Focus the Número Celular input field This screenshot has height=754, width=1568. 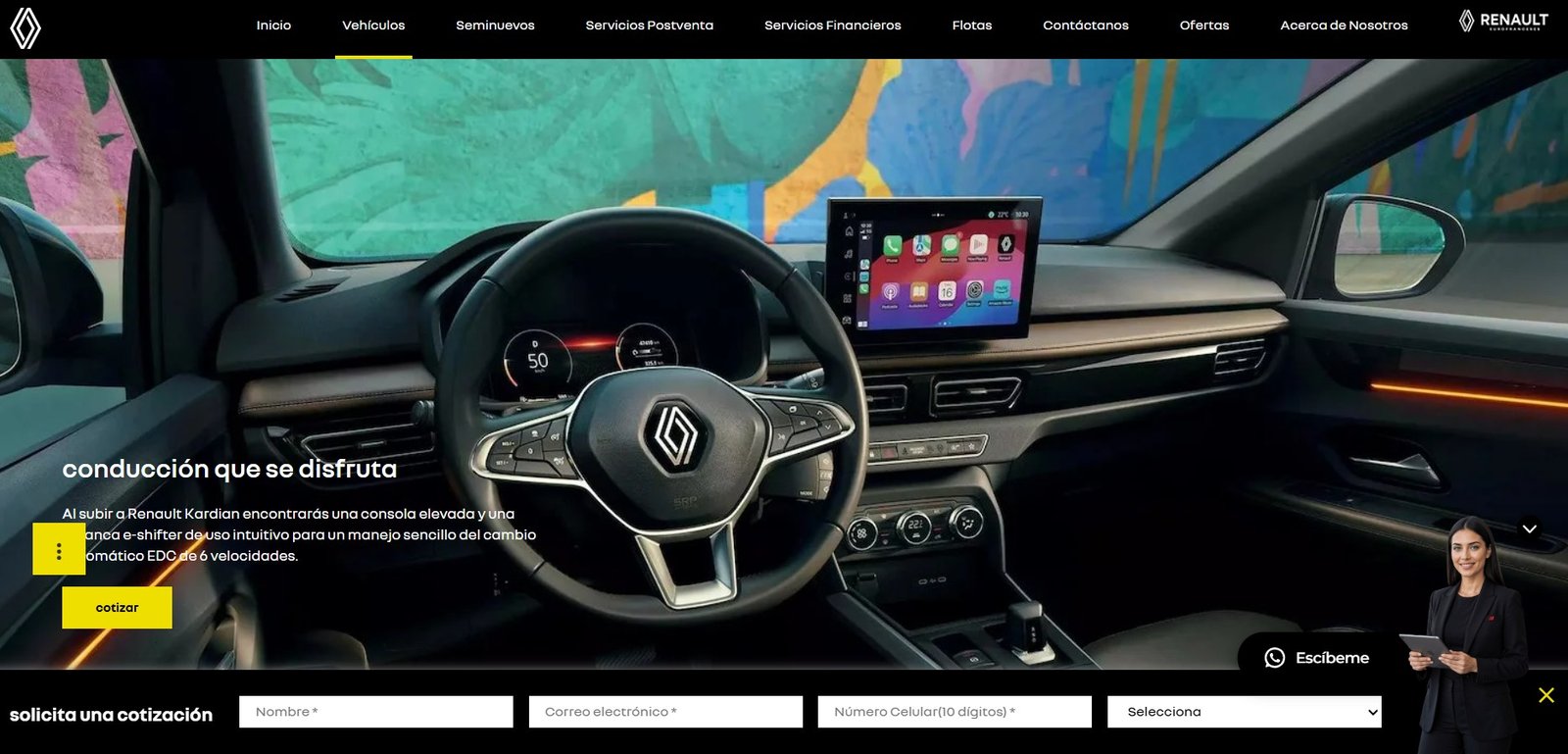point(955,712)
